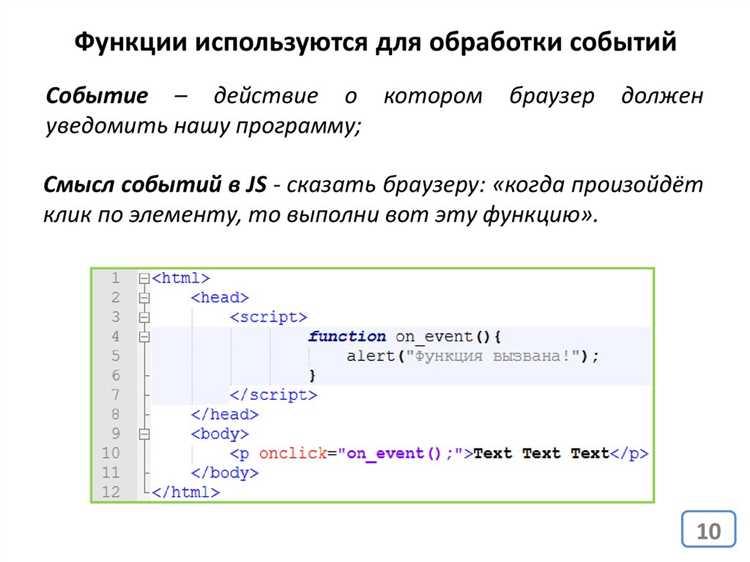Image resolution: width=750 pixels, height=562 pixels.
Task: Collapse the fold marker on line 9 body
Action: [144, 434]
